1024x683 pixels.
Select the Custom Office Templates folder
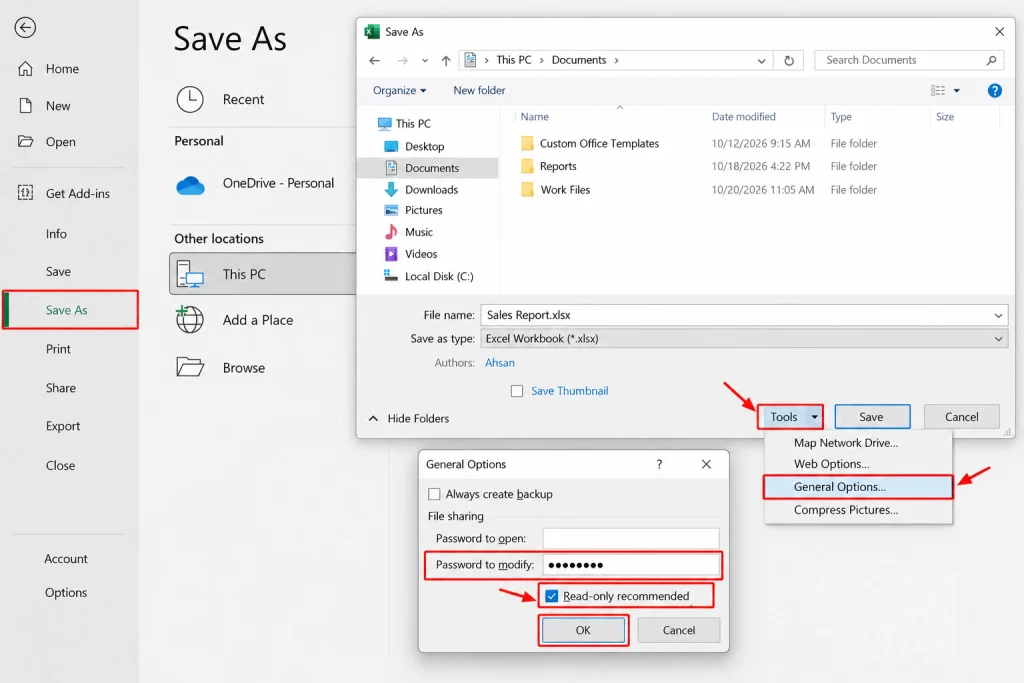coord(590,143)
